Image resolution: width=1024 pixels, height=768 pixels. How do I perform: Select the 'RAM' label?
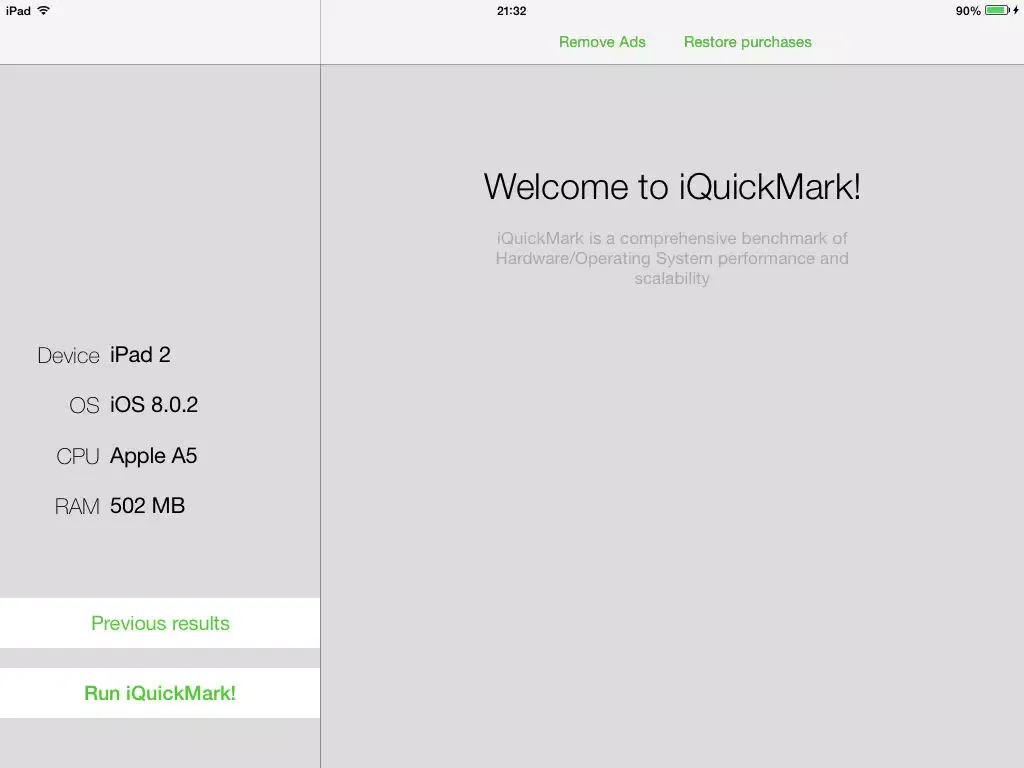tap(77, 506)
